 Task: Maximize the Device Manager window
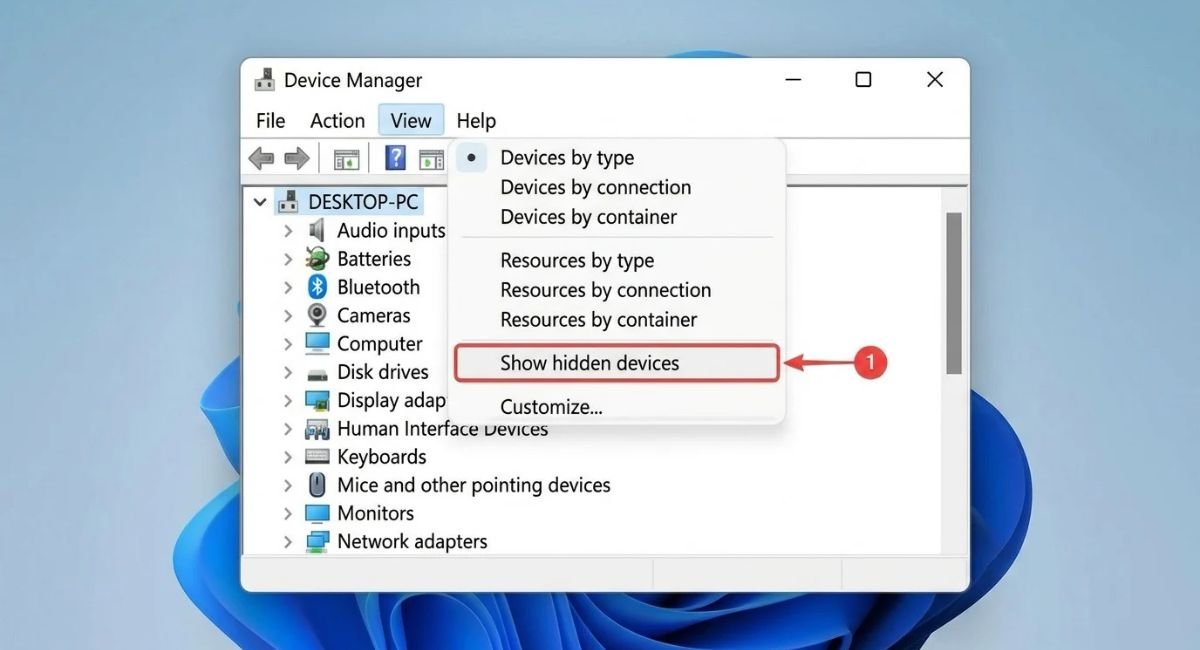[863, 80]
